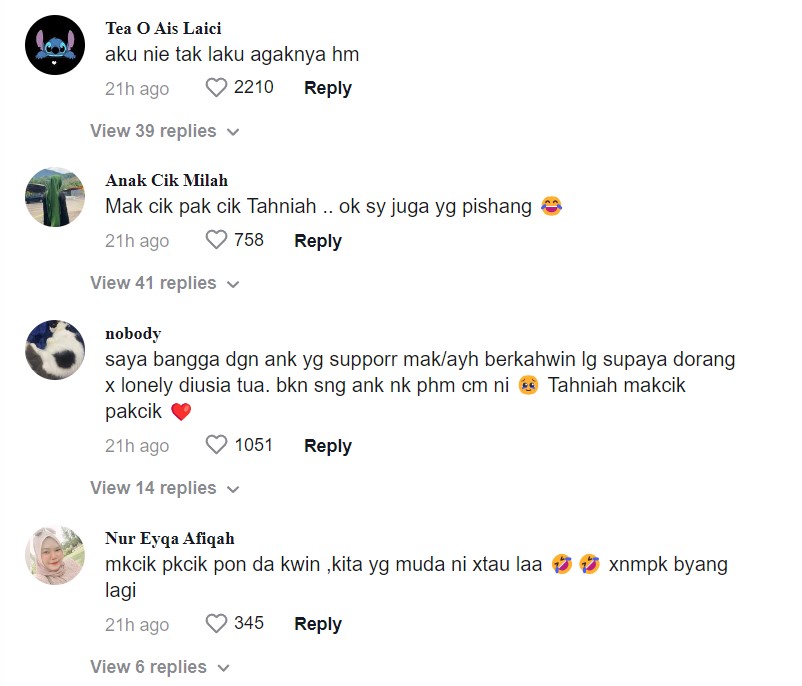Like the comment by Tea O Ais Laici
Screen dimensions: 802x686
tap(216, 88)
